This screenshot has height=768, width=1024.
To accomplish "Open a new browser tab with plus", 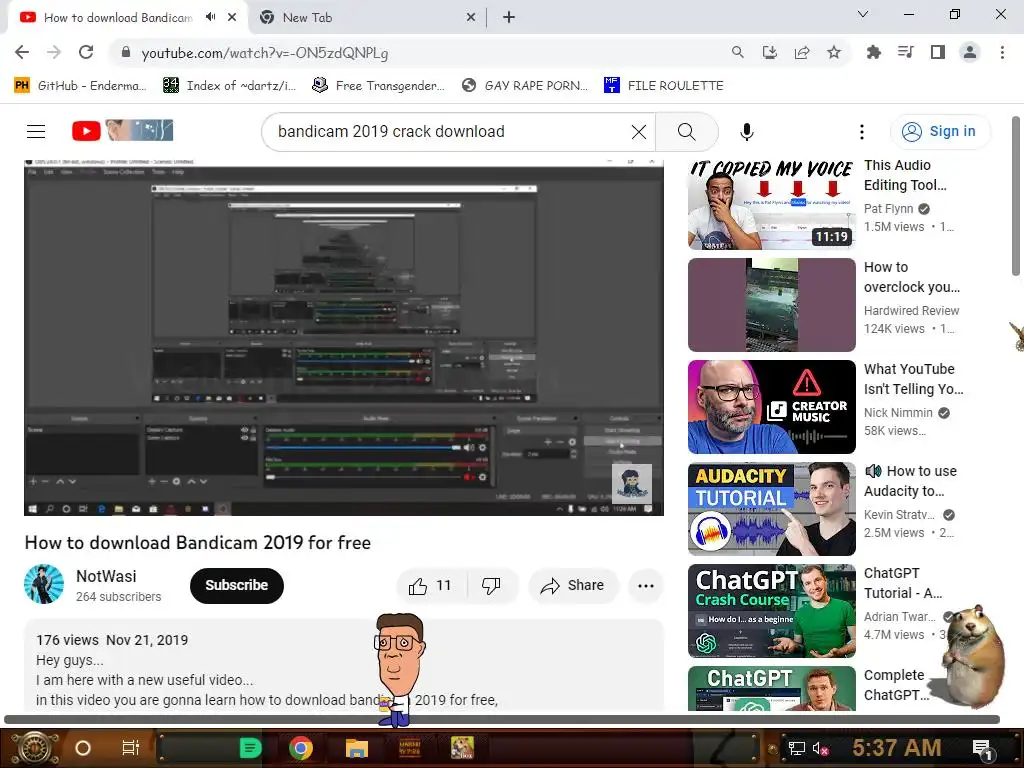I will point(509,18).
